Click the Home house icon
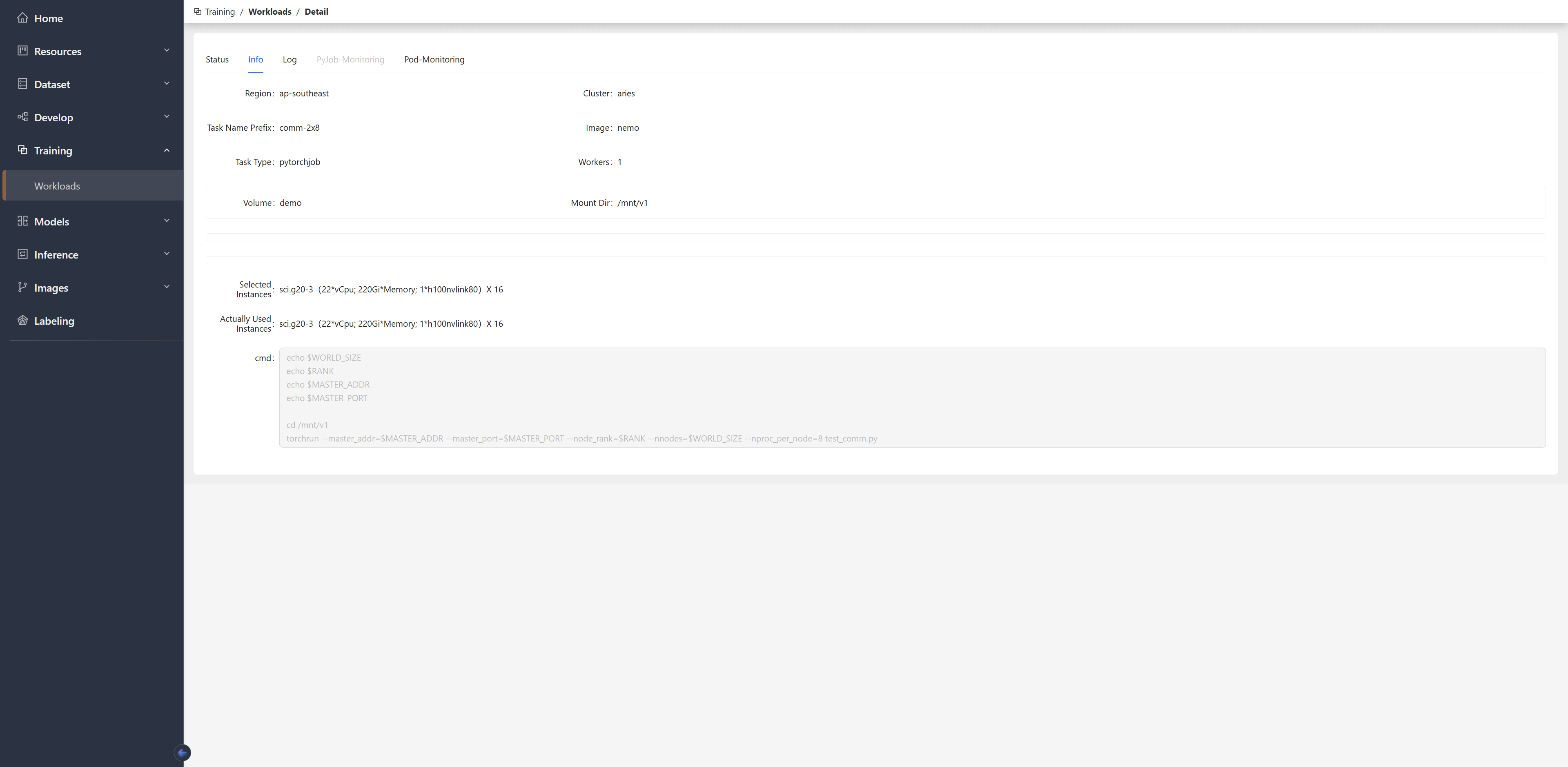This screenshot has width=1568, height=767. click(22, 18)
